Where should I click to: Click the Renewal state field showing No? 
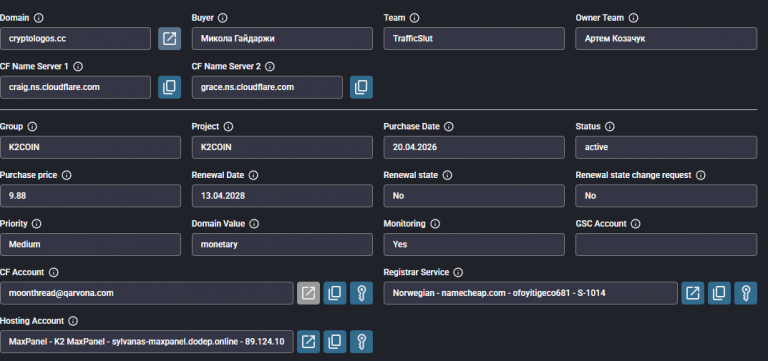pos(474,195)
